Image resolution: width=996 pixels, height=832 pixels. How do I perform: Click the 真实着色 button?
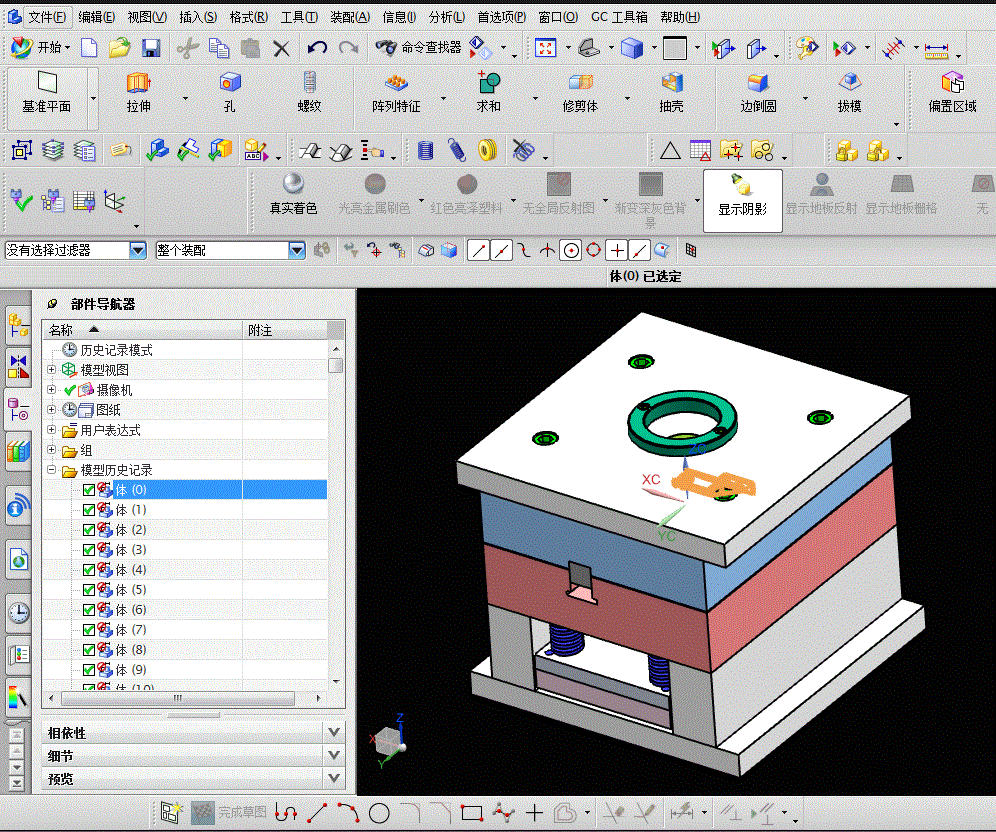[293, 193]
